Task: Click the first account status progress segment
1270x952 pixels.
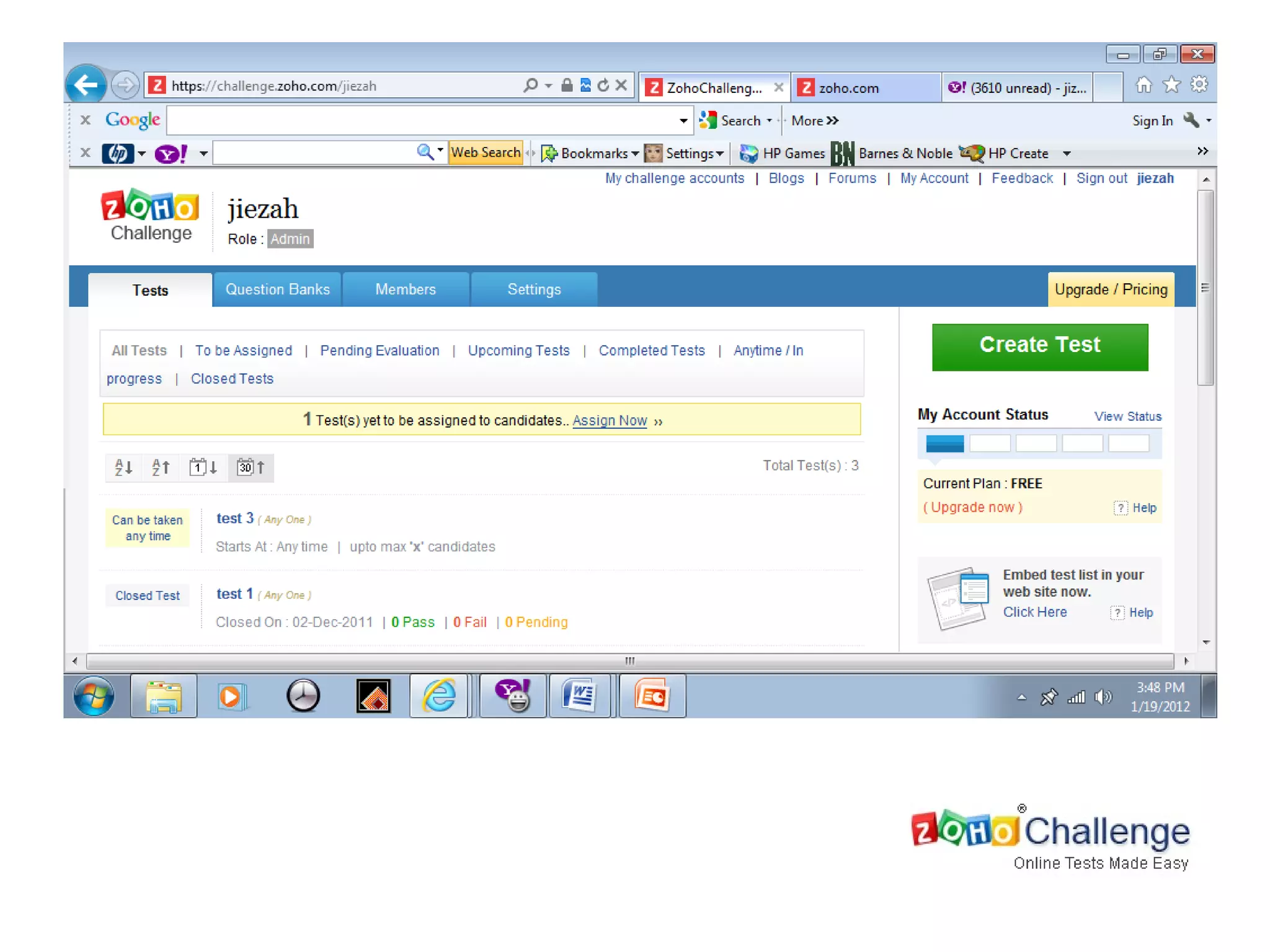Action: 944,443
